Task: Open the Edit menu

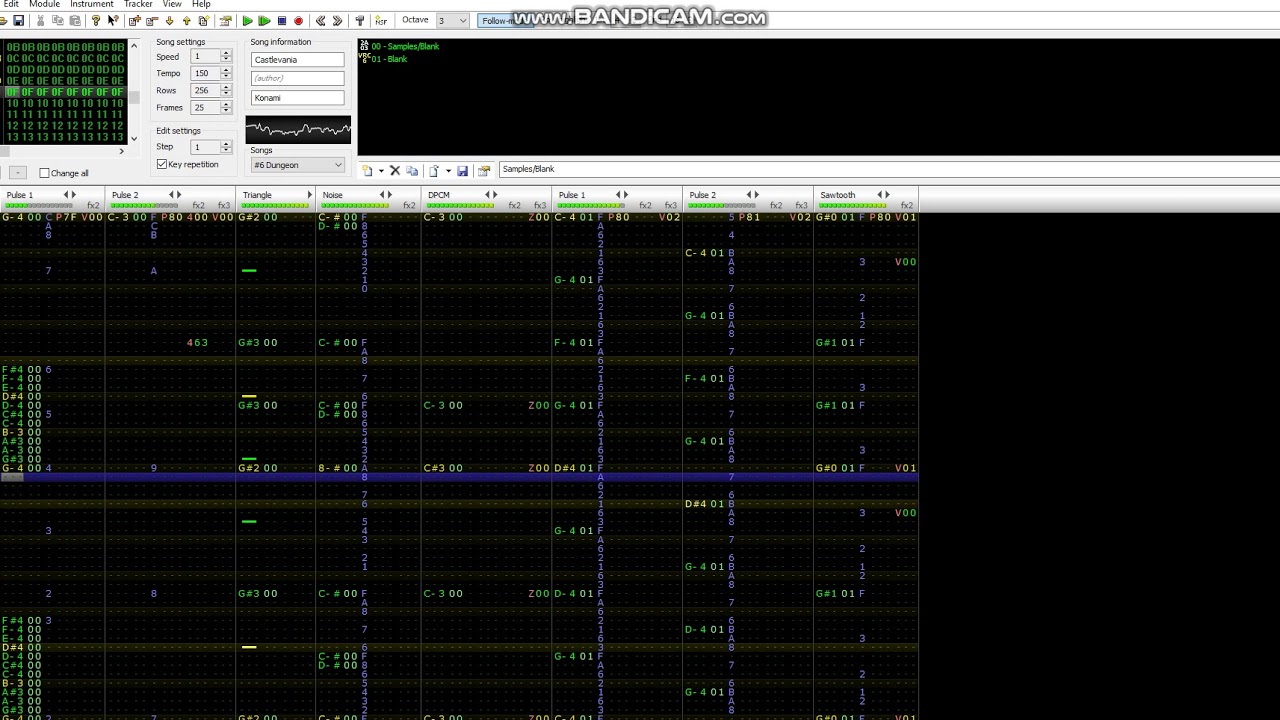Action: (11, 4)
